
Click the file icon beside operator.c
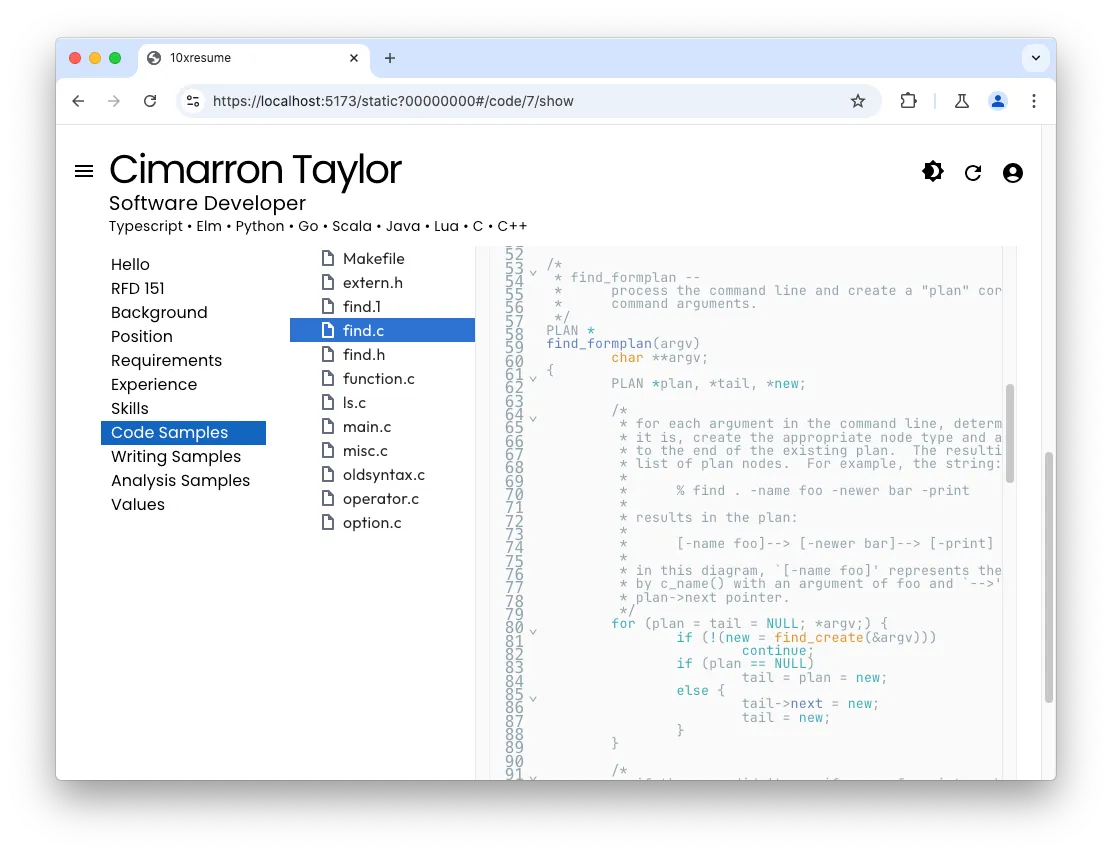pyautogui.click(x=328, y=498)
